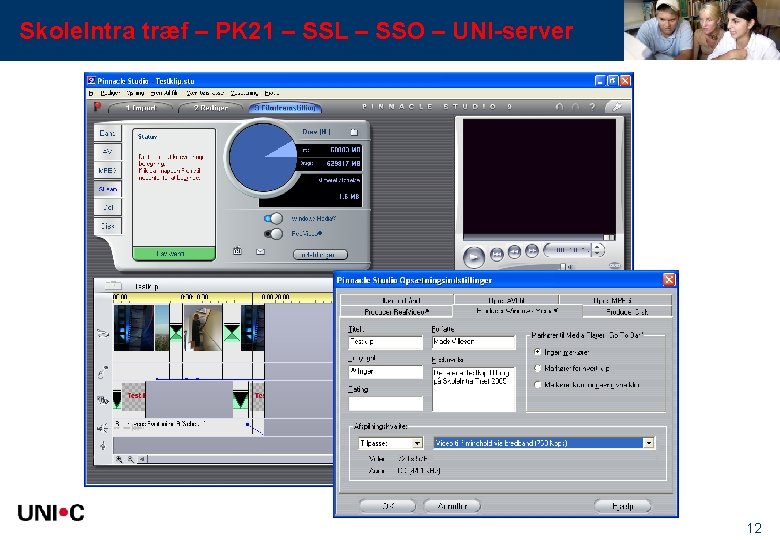Viewport: 780px width, 540px height.
Task: Select the 3 Filmfremstilling mode tab
Action: 286,108
